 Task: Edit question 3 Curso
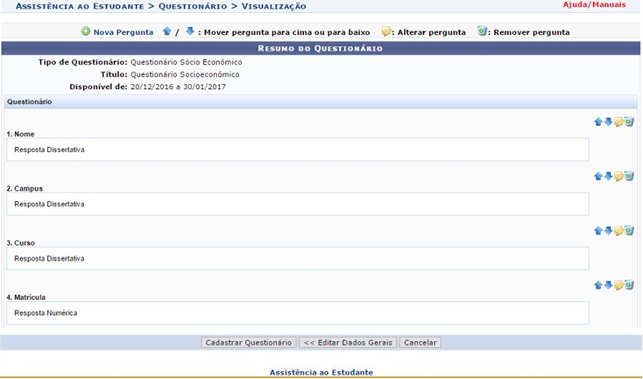tap(618, 231)
